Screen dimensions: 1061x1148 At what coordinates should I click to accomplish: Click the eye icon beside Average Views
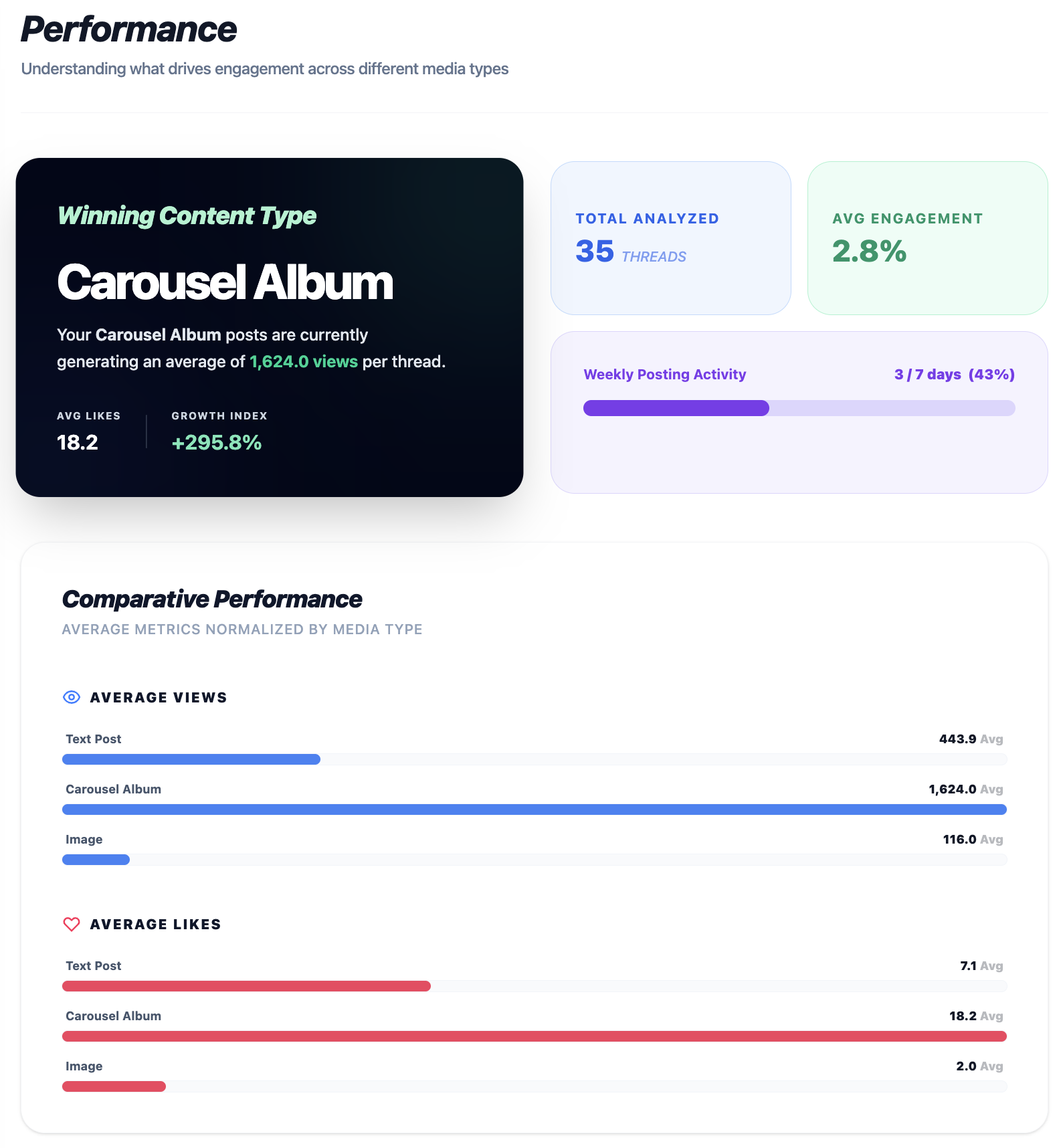pos(71,697)
